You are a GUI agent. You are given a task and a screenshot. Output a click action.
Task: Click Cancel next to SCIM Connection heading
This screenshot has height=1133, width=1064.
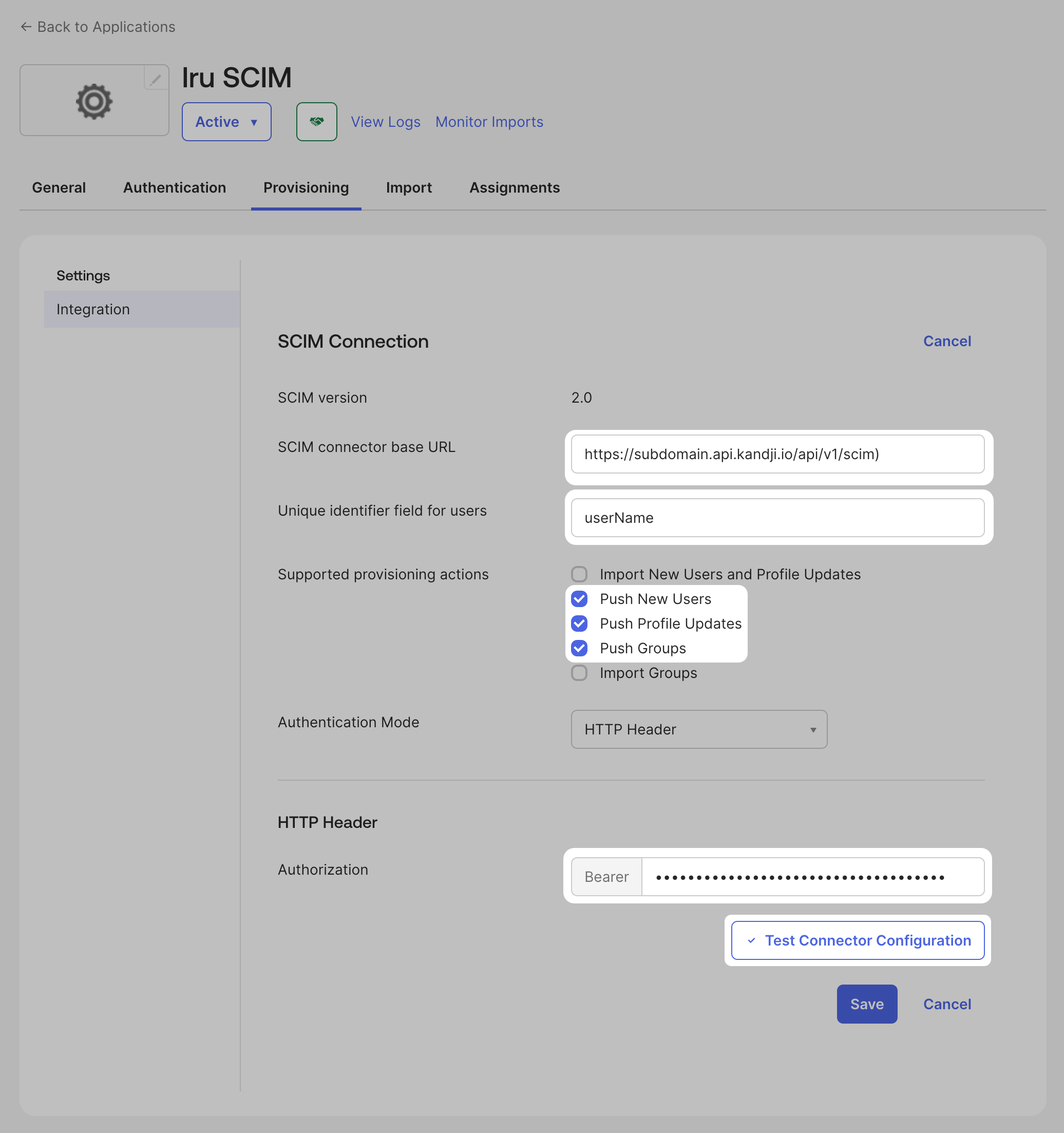946,341
